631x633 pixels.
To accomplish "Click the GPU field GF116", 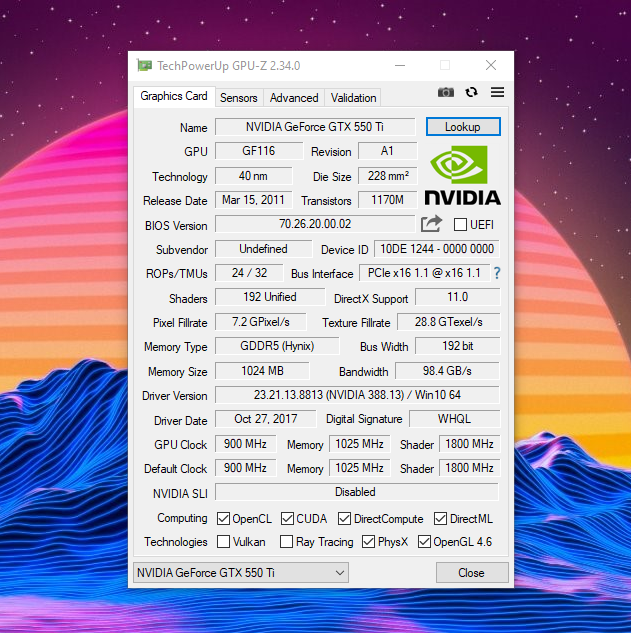I will (259, 151).
